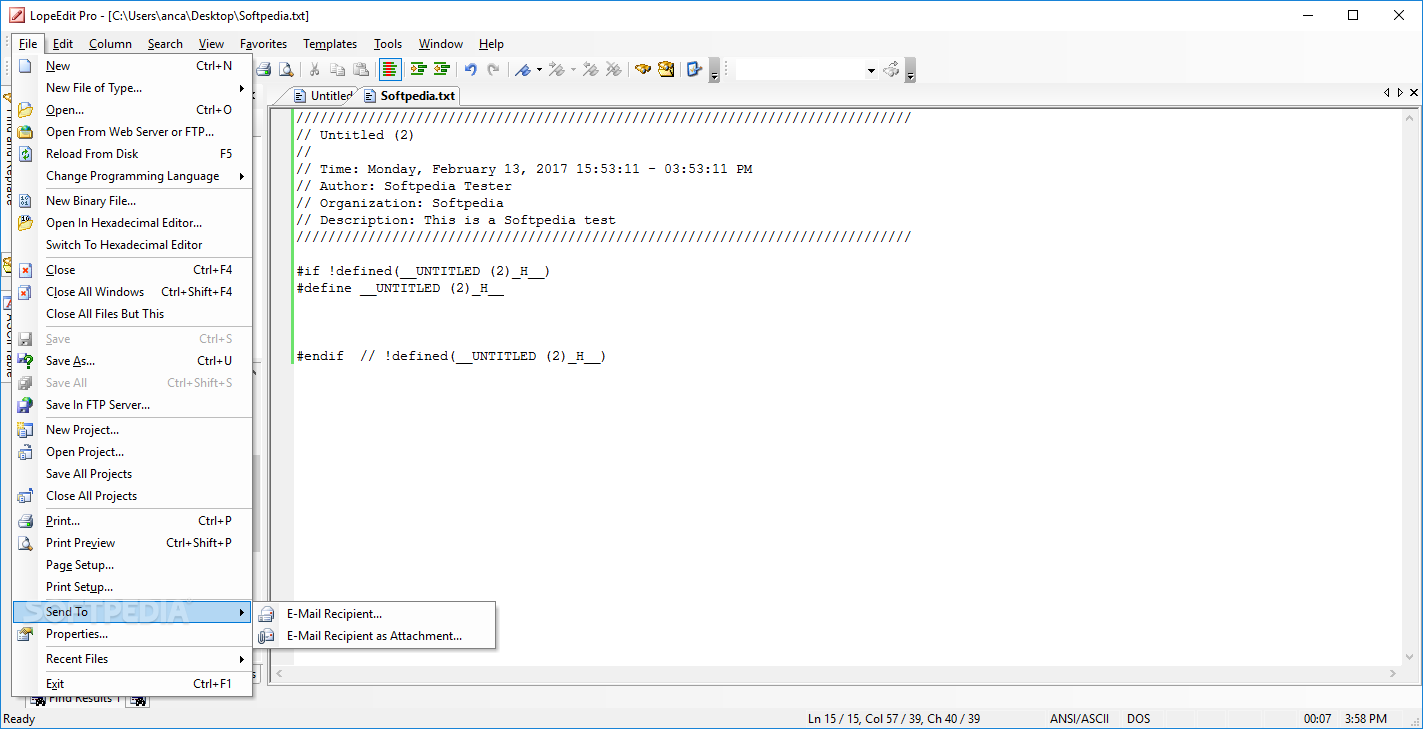Screen dimensions: 1423x729
Task: Choose Close All Projects
Action: pyautogui.click(x=132, y=496)
